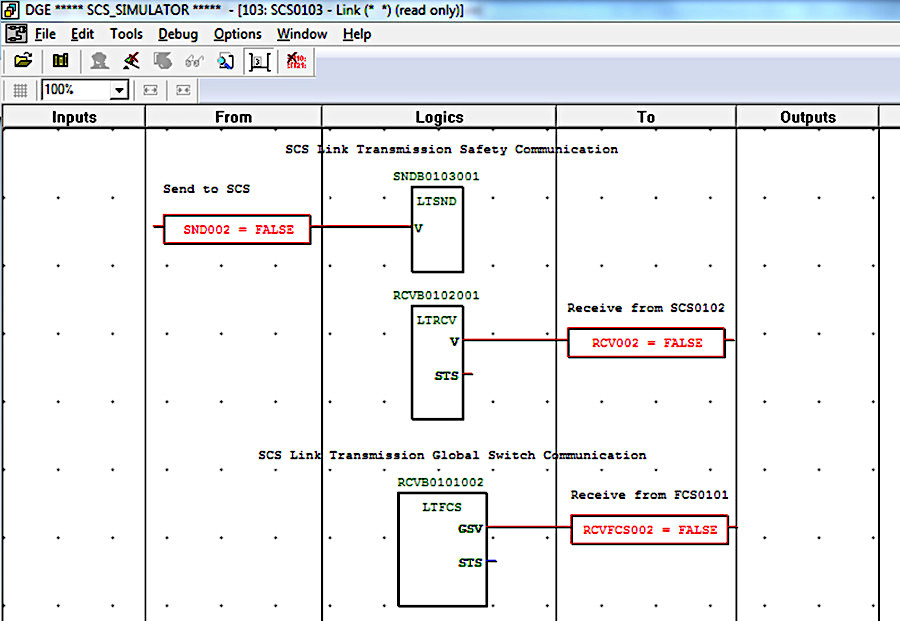This screenshot has height=621, width=900.
Task: Open the Window menu
Action: click(302, 34)
